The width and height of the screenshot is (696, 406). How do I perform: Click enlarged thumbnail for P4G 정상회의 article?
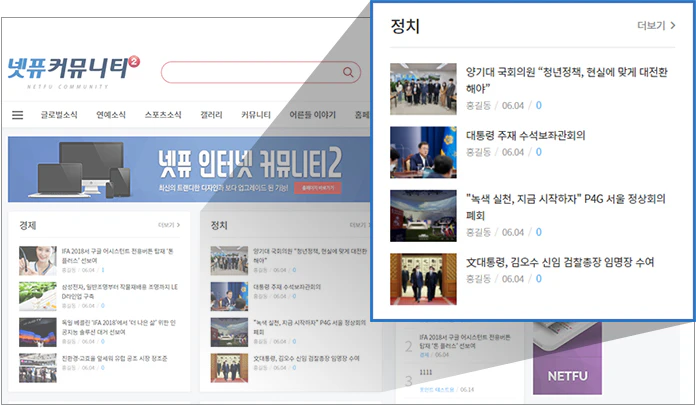pos(423,216)
